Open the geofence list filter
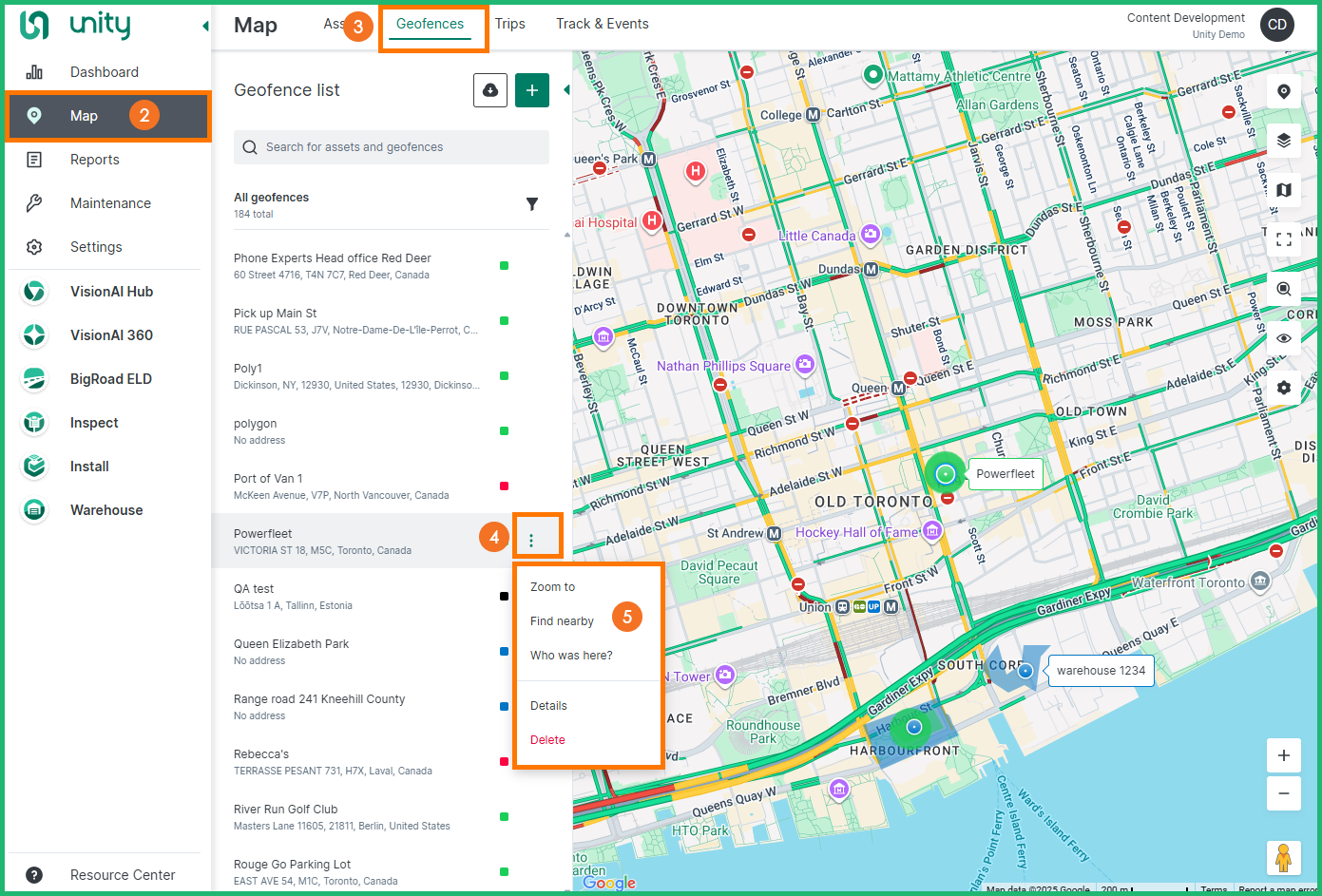The image size is (1322, 896). click(x=532, y=204)
